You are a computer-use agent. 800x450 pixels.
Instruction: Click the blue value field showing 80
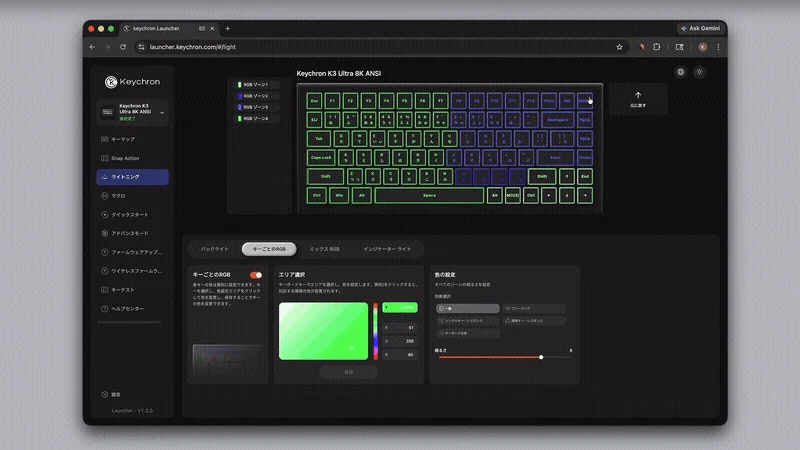tap(400, 354)
